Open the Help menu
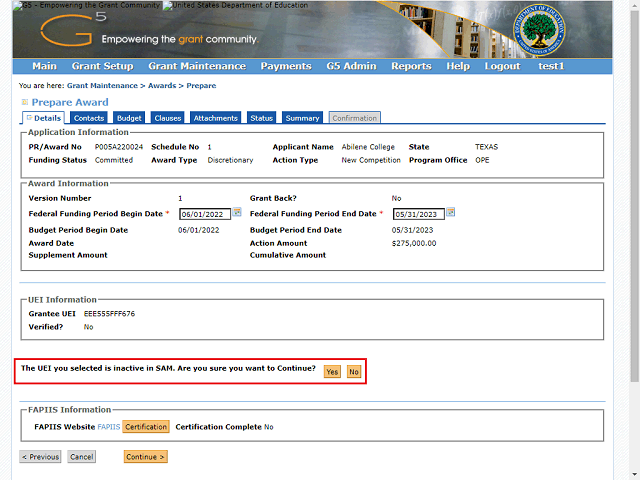 [458, 66]
